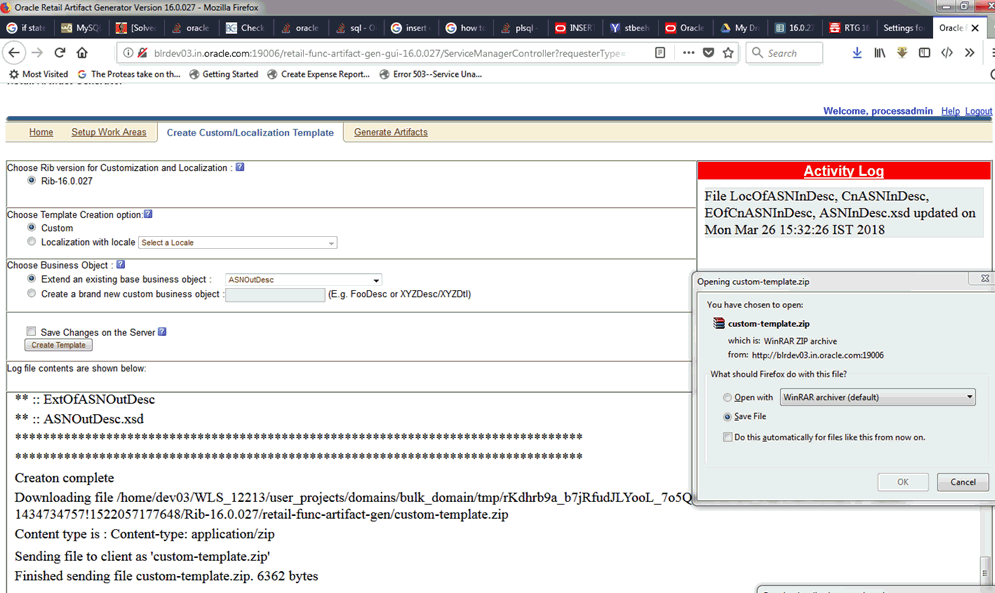Screen dimensions: 995x593
Task: Open the Firefox home page icon
Action: 82,53
